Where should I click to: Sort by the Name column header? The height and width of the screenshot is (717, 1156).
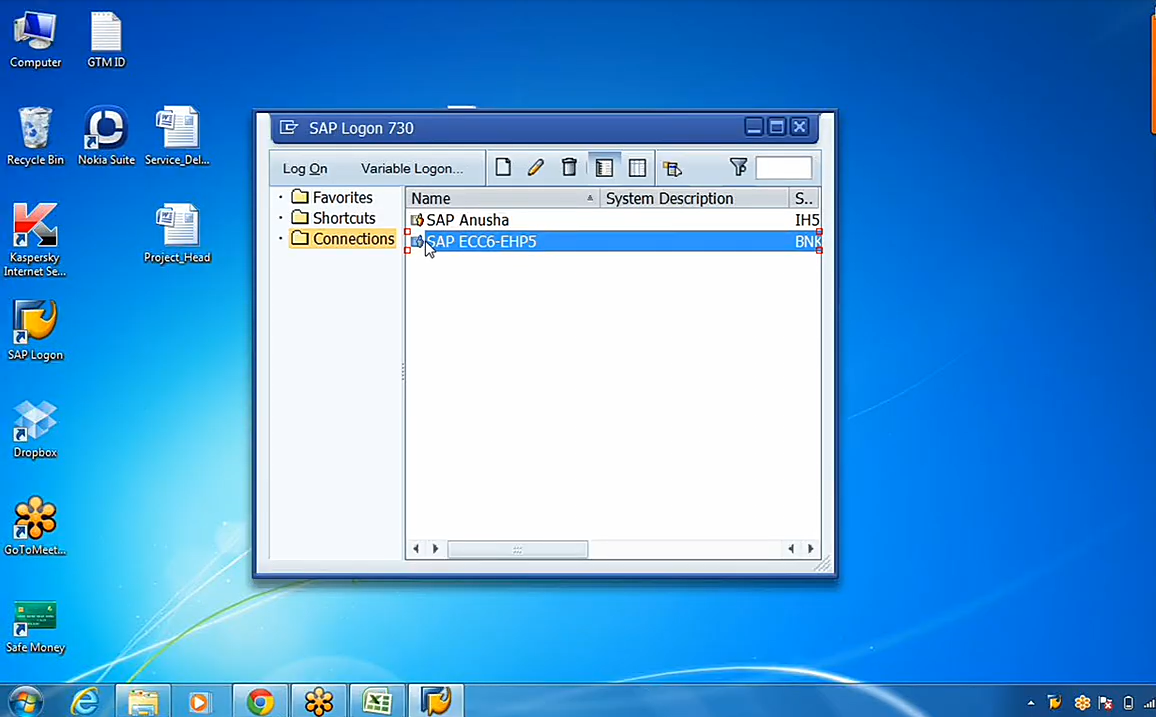pyautogui.click(x=502, y=198)
